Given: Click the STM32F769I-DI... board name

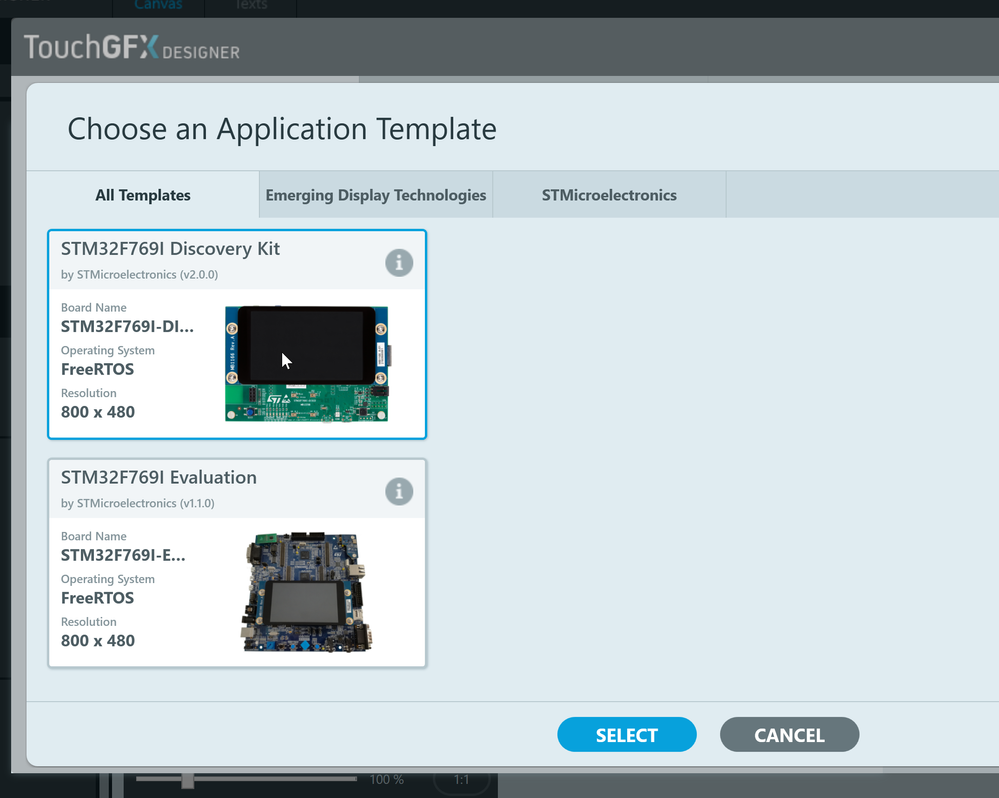Looking at the screenshot, I should (127, 327).
